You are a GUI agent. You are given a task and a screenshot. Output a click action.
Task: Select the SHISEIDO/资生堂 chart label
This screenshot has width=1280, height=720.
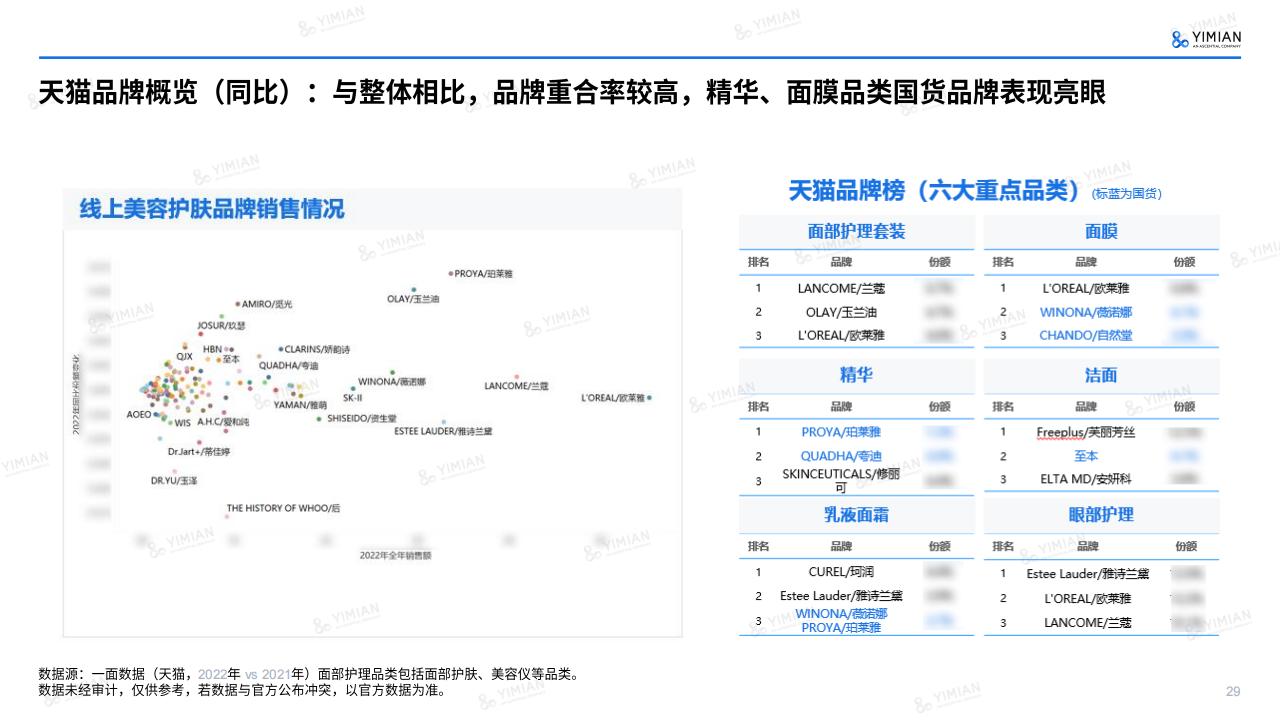(362, 419)
